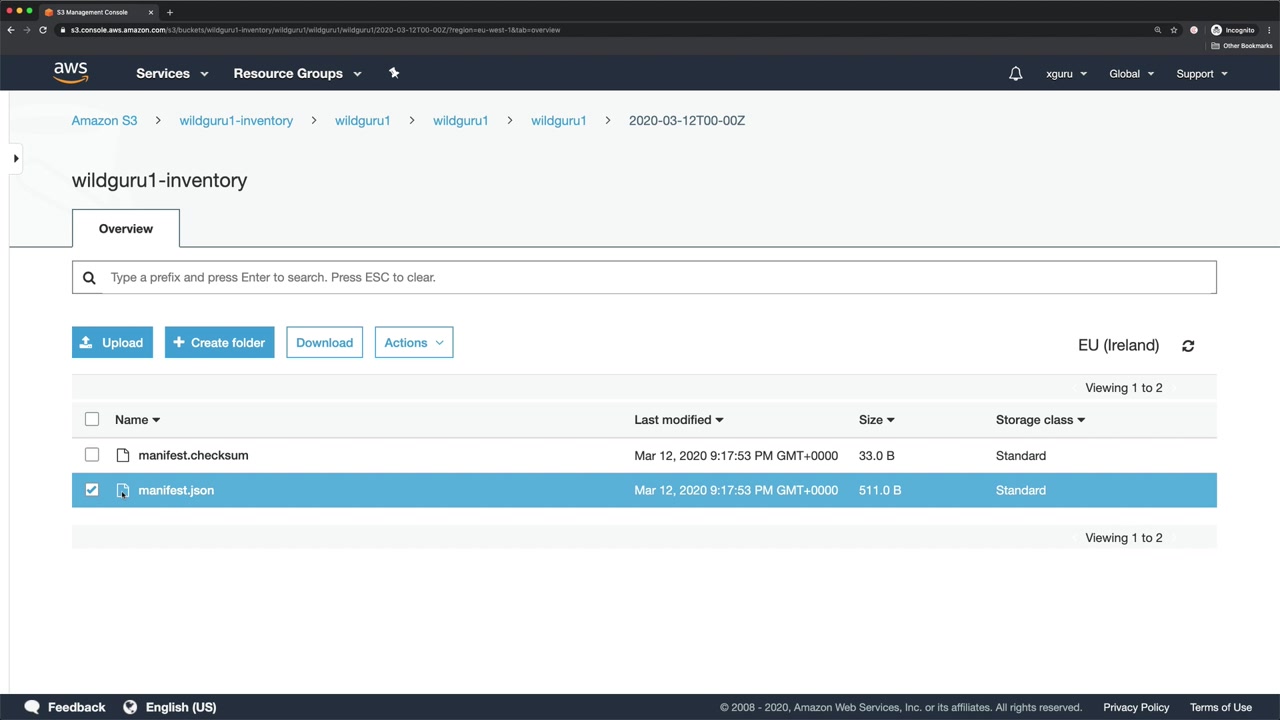Click the browser address bar URL
Screen dimensions: 1280x720
click(x=315, y=30)
